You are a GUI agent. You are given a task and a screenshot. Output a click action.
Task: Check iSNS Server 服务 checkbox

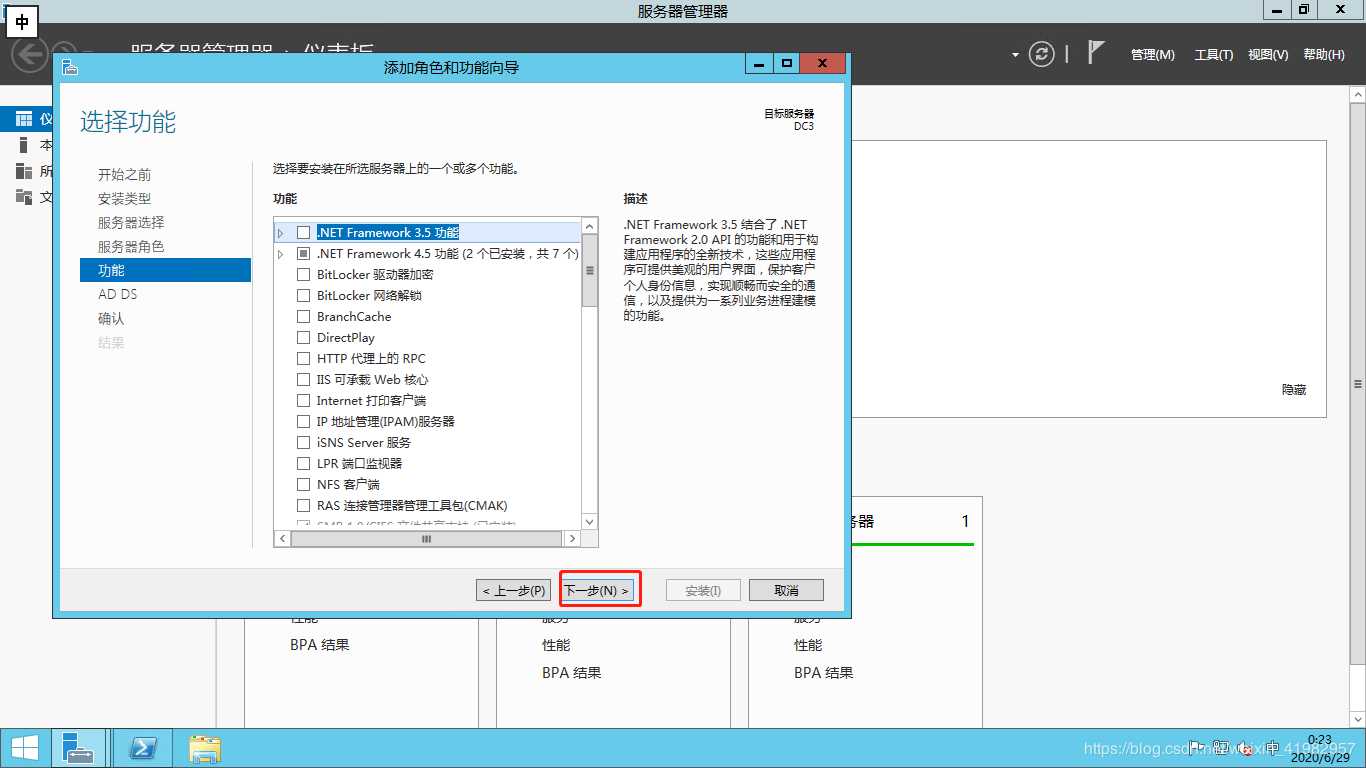304,442
